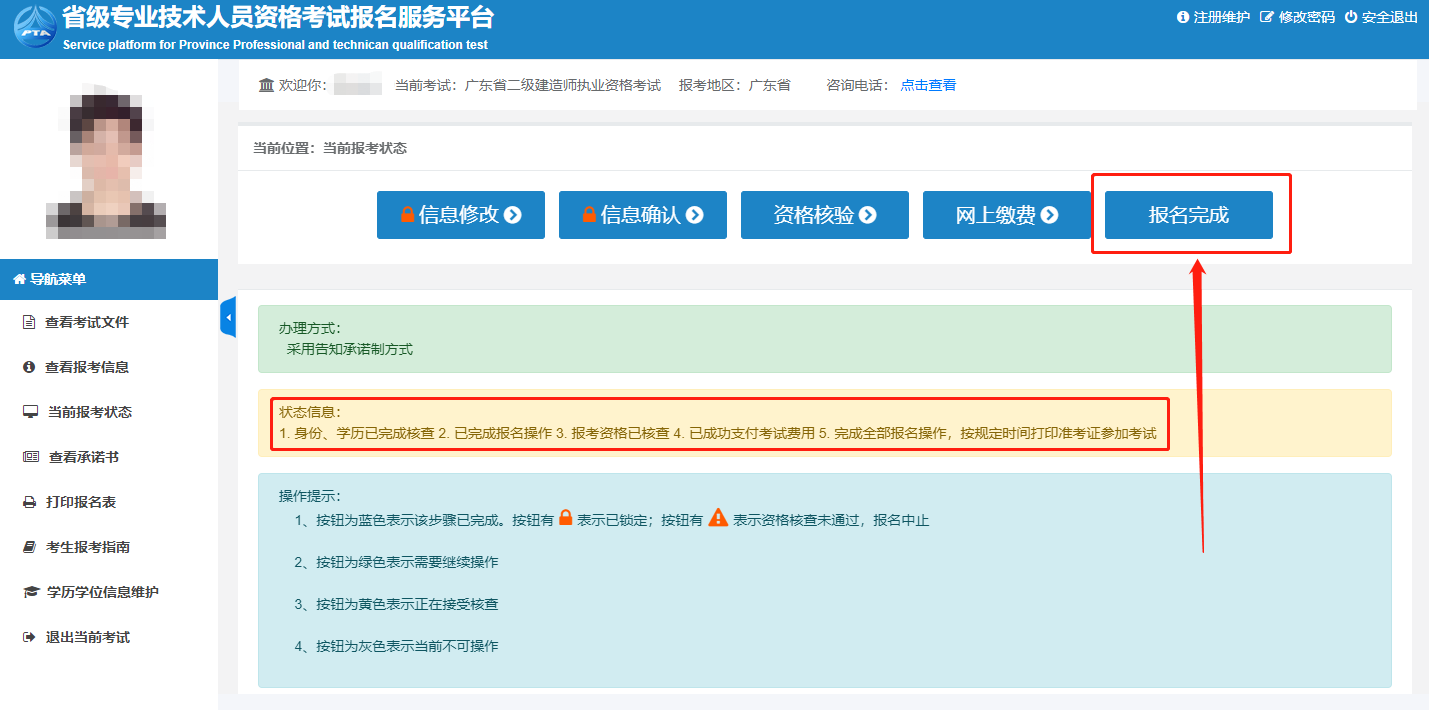1429x710 pixels.
Task: Click the 资格核验 step button
Action: click(x=824, y=215)
